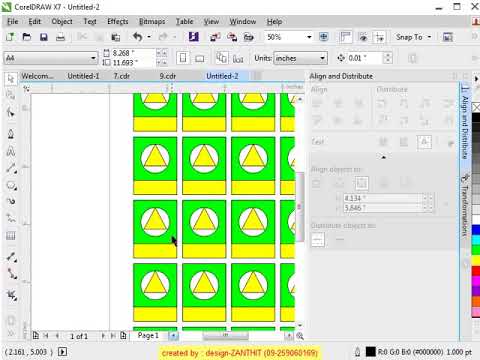Viewport: 480px width, 360px height.
Task: Click the Print icon
Action: tap(60, 37)
